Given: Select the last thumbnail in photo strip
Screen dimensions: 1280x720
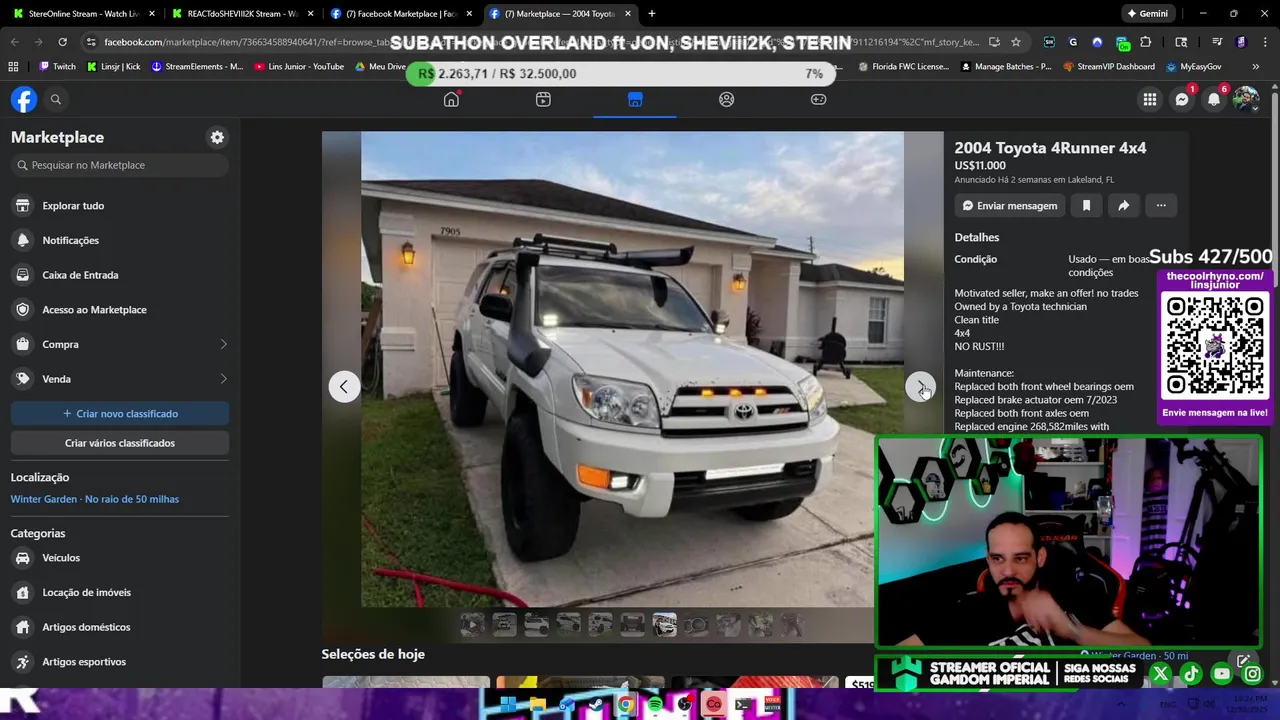Looking at the screenshot, I should (792, 625).
